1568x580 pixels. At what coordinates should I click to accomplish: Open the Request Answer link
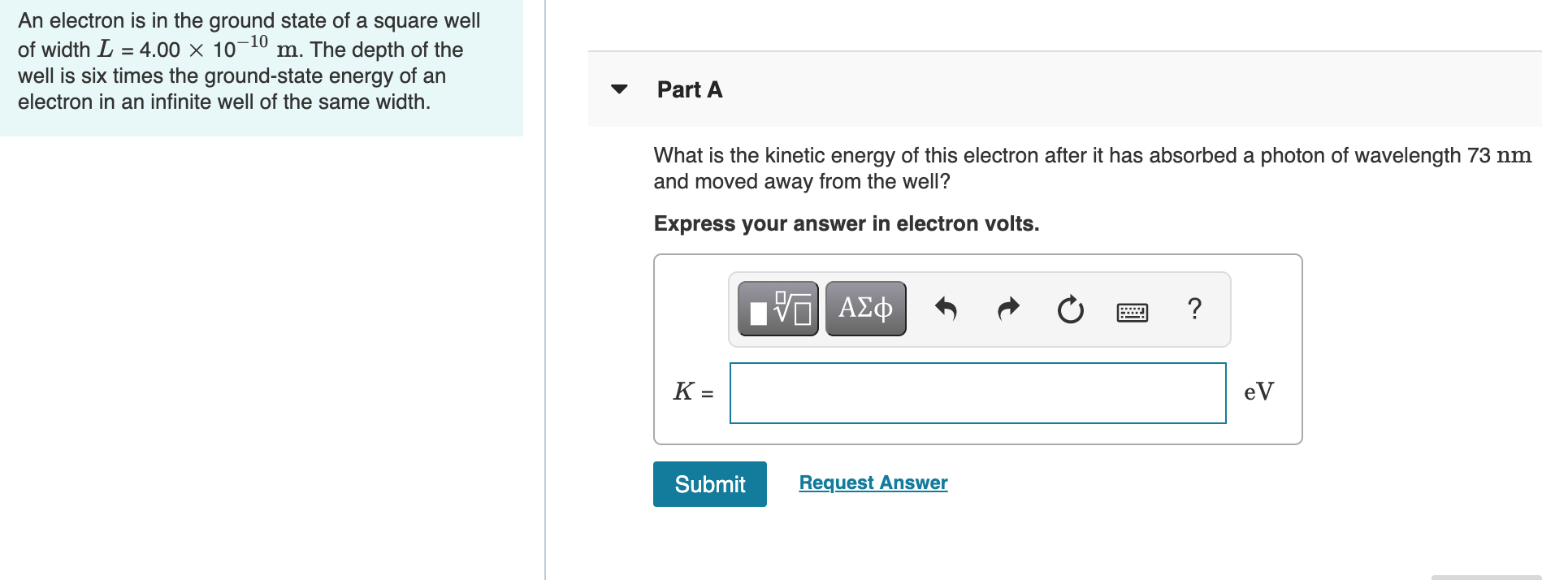click(872, 482)
